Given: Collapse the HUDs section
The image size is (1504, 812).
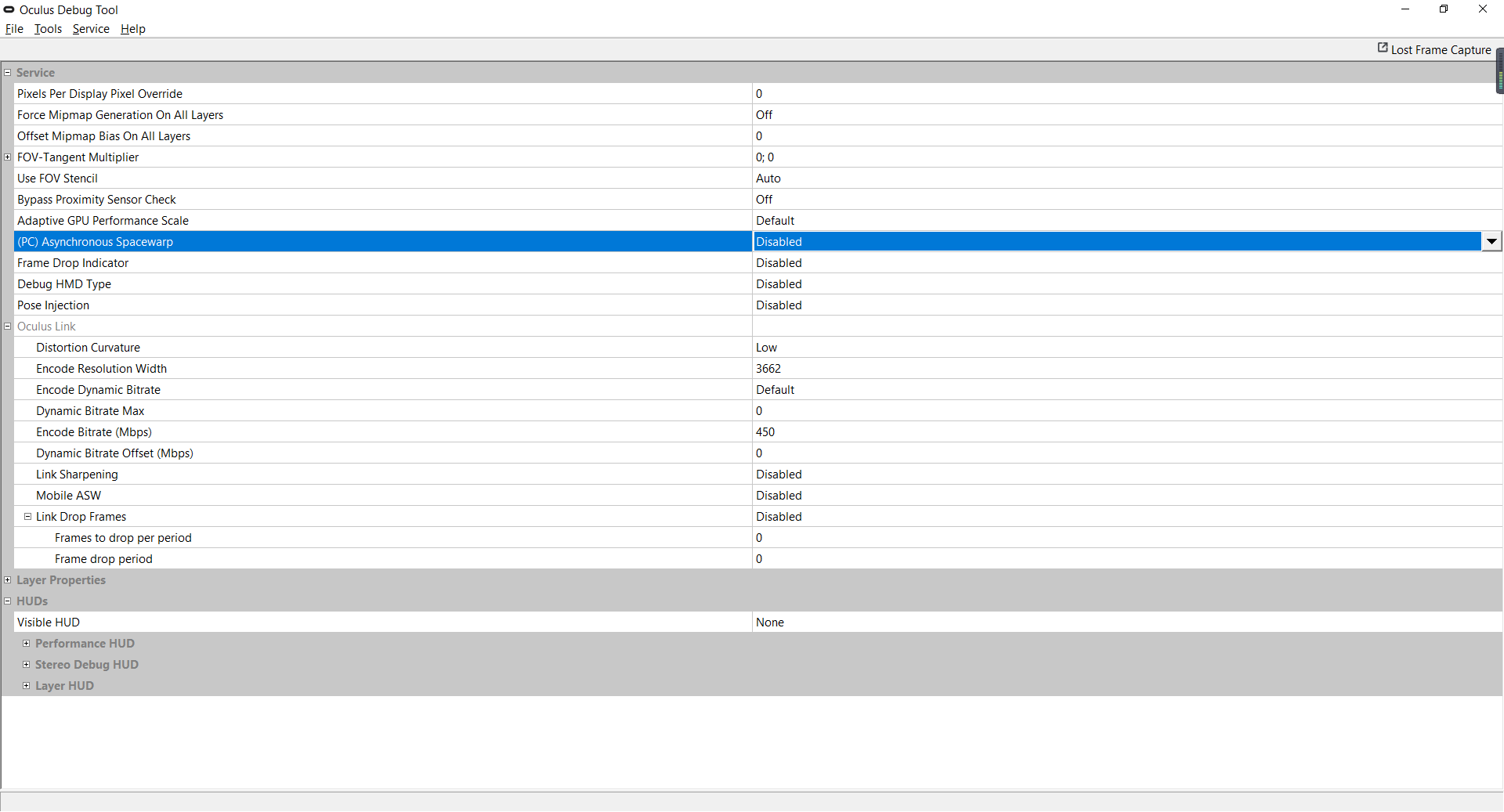Looking at the screenshot, I should click(8, 601).
